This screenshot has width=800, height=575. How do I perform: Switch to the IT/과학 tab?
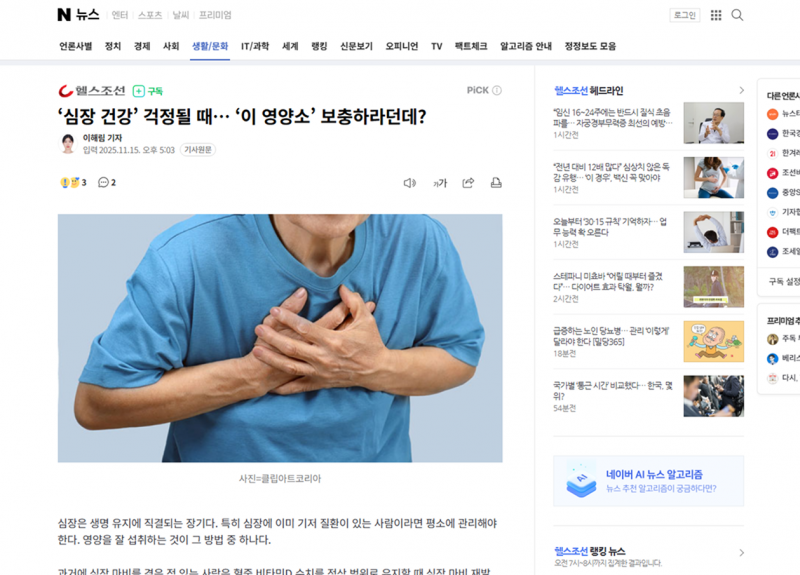click(x=255, y=46)
